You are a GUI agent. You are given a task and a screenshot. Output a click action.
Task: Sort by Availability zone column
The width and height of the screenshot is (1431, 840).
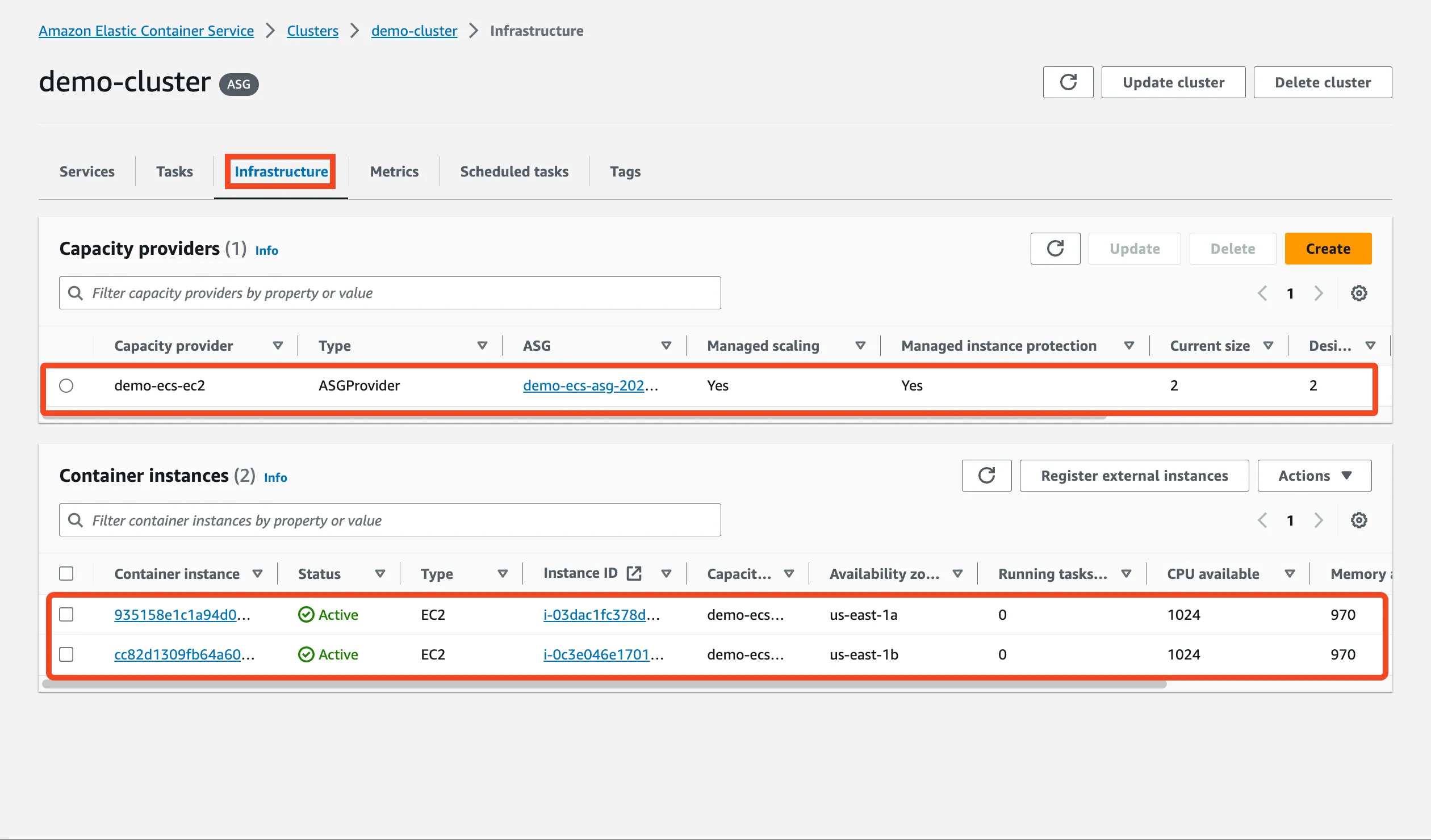pyautogui.click(x=957, y=574)
